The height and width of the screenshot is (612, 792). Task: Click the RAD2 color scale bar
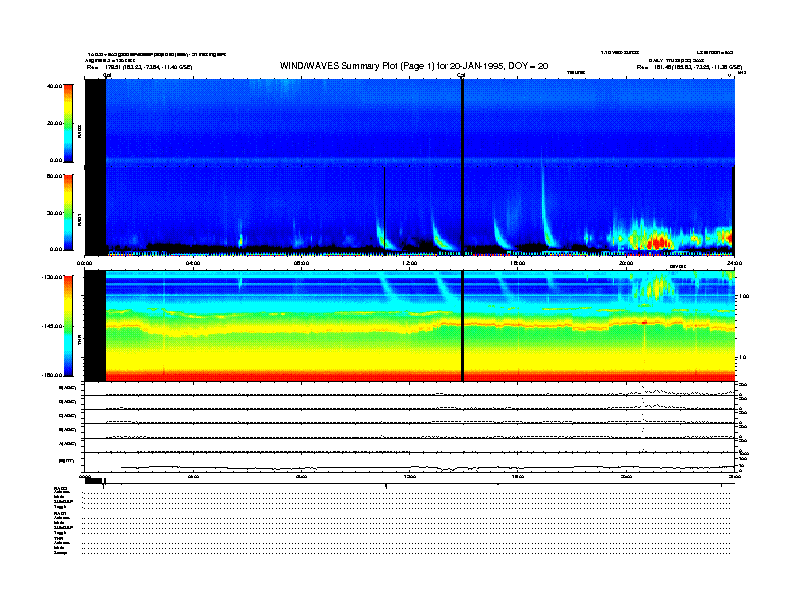click(x=68, y=123)
